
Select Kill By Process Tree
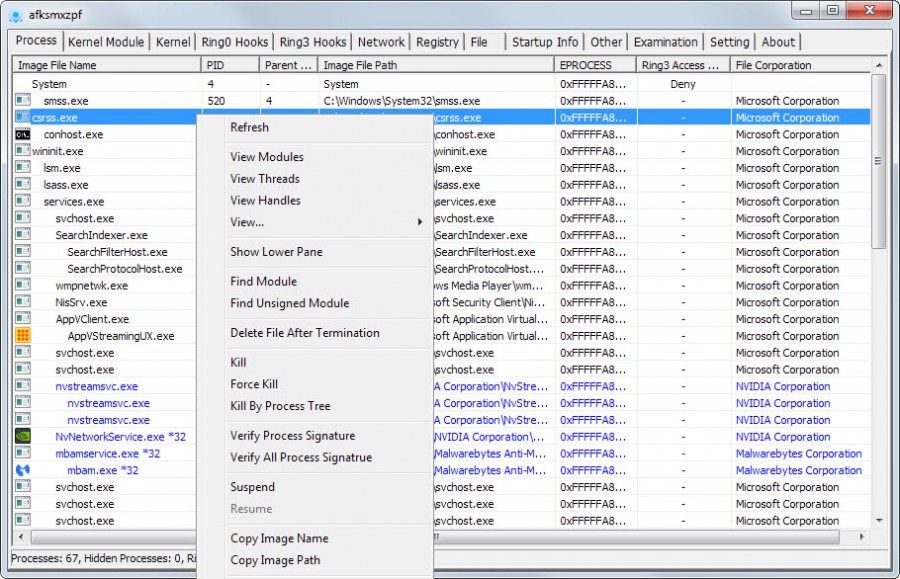point(282,404)
